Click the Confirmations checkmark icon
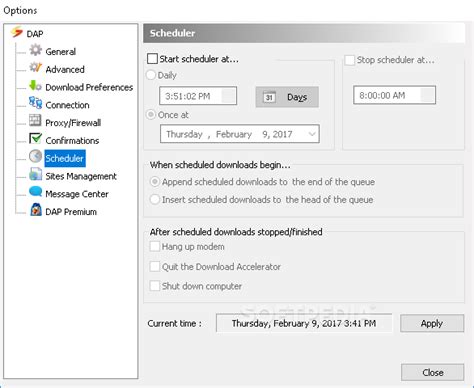 (x=35, y=138)
